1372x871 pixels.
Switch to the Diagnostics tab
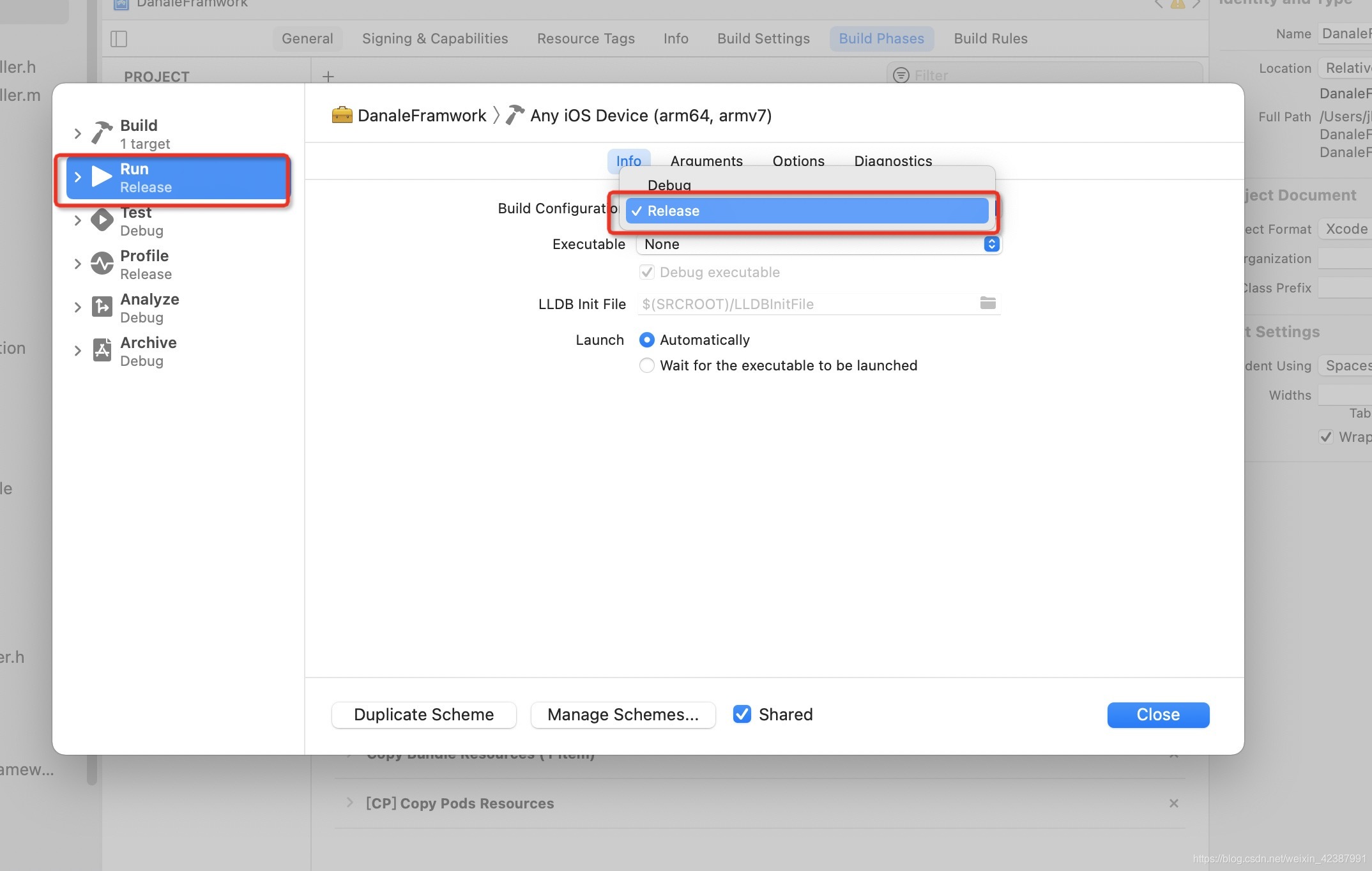click(x=893, y=161)
